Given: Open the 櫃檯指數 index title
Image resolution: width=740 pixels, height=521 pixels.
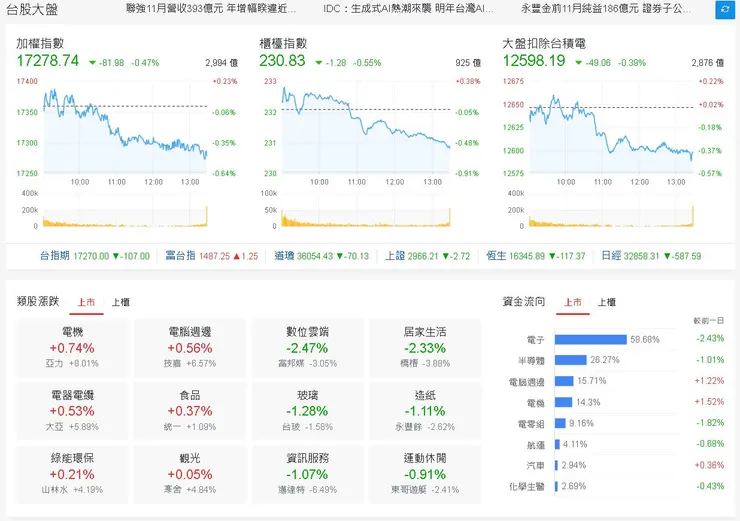Looking at the screenshot, I should click(x=282, y=44).
